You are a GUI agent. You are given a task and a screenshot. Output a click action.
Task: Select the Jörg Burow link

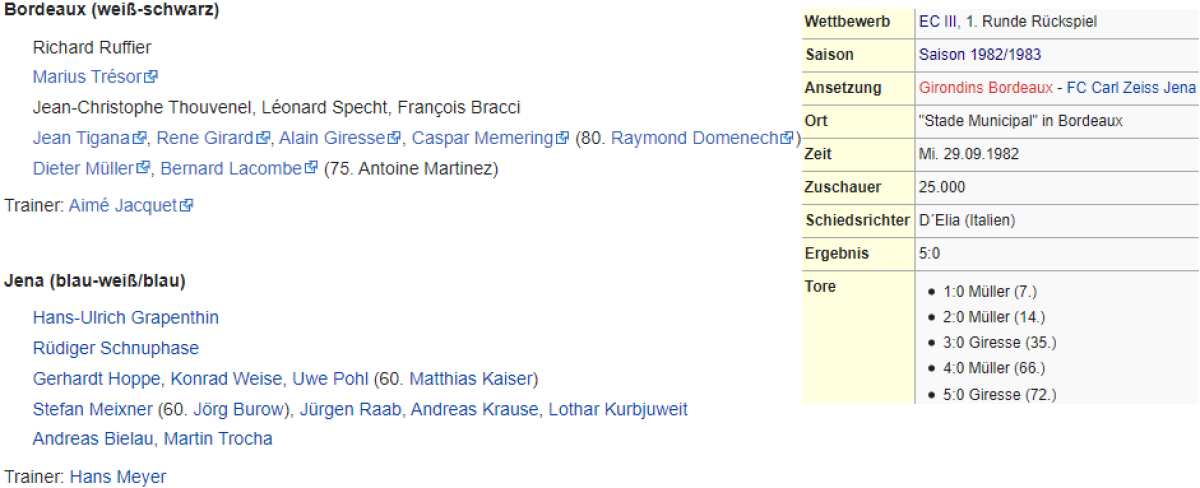(x=243, y=409)
